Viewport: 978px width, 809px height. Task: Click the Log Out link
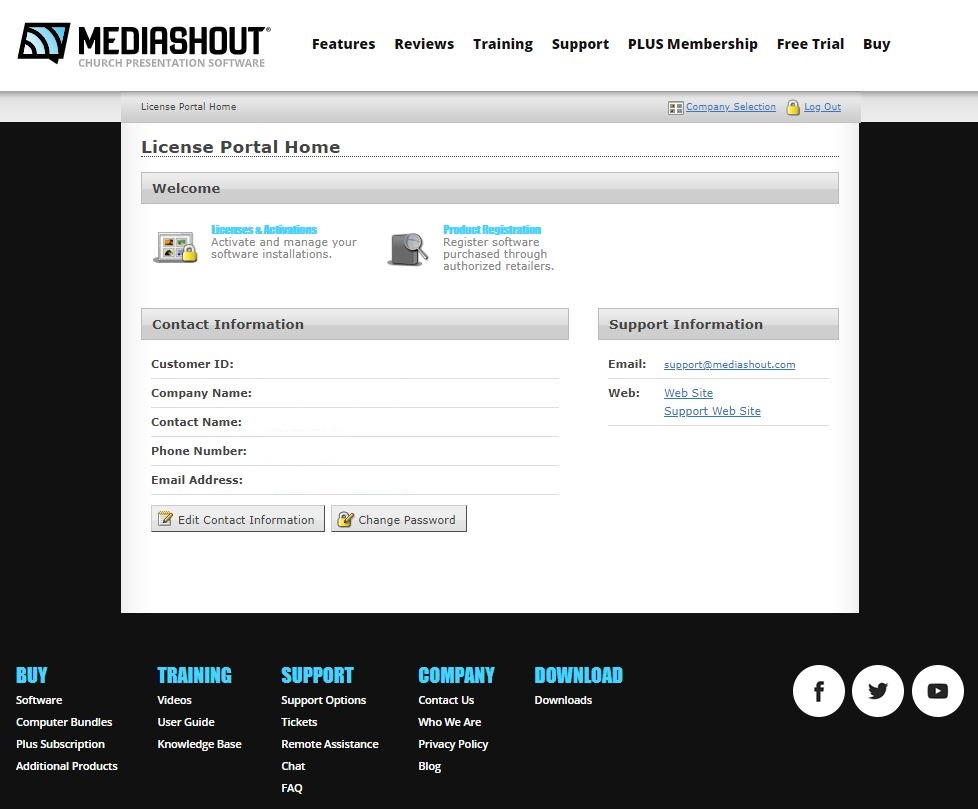822,107
